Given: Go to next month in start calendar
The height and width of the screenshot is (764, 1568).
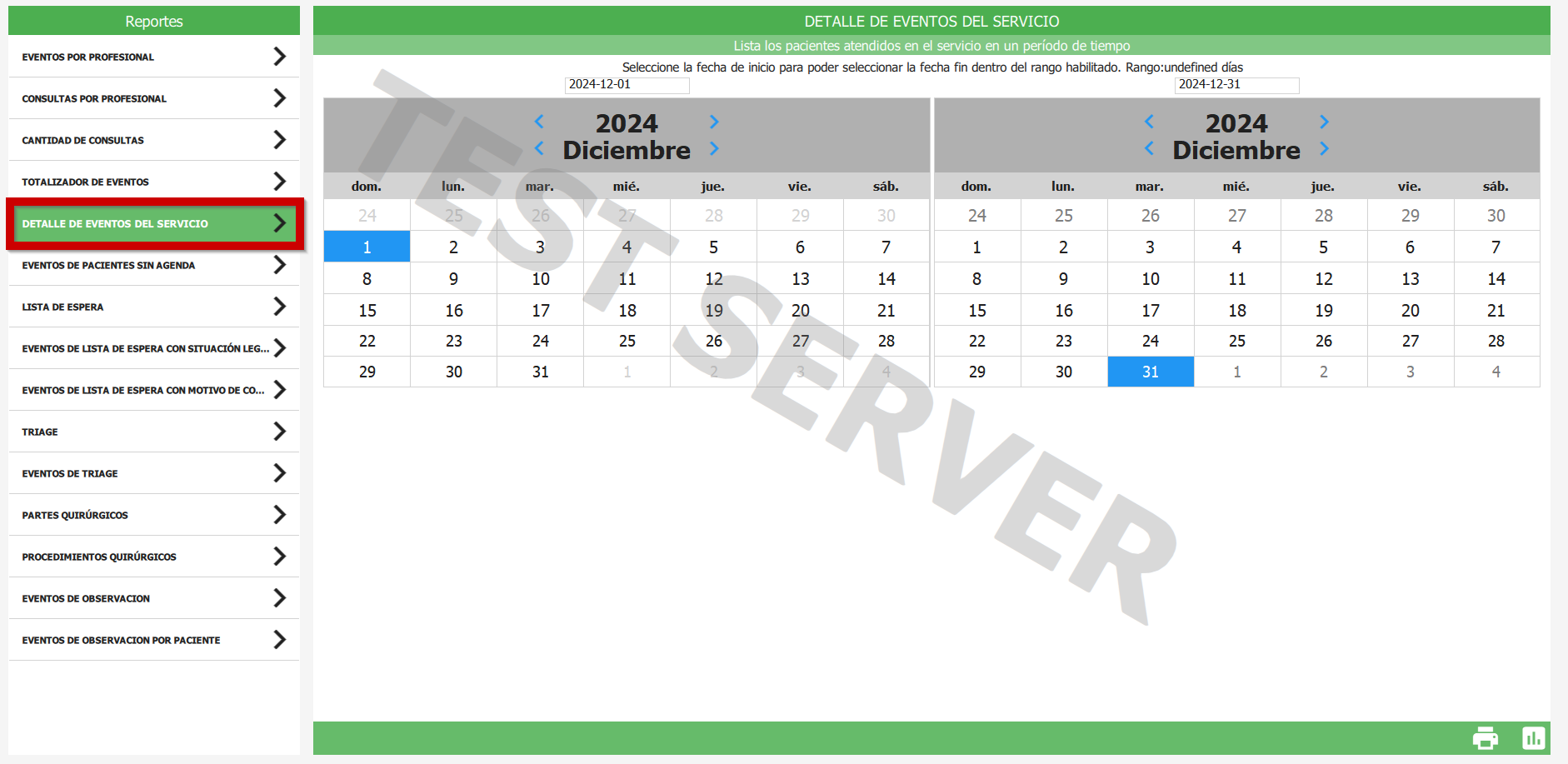Looking at the screenshot, I should [714, 149].
